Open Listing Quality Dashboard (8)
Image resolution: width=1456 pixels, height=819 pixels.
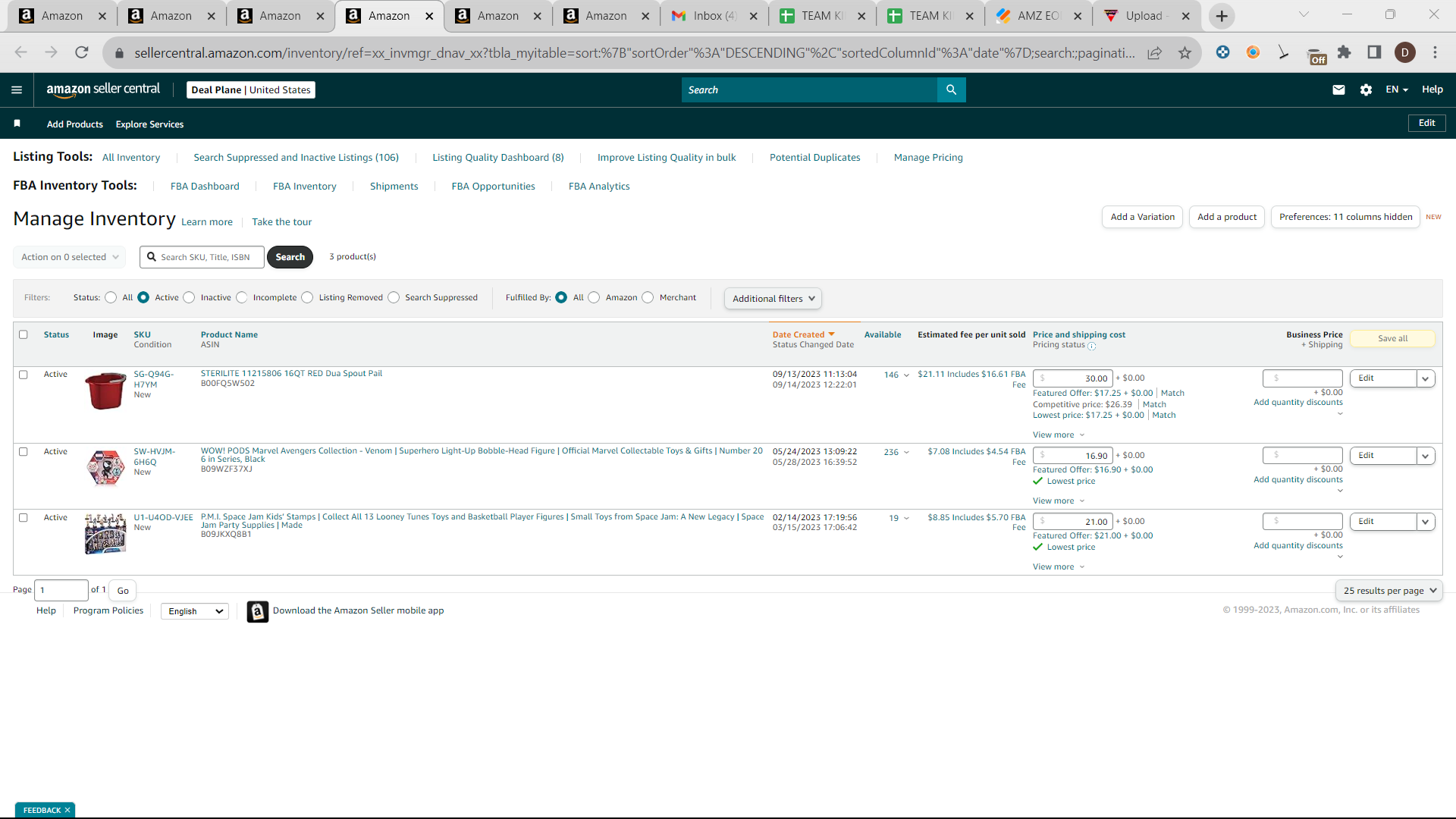[498, 158]
